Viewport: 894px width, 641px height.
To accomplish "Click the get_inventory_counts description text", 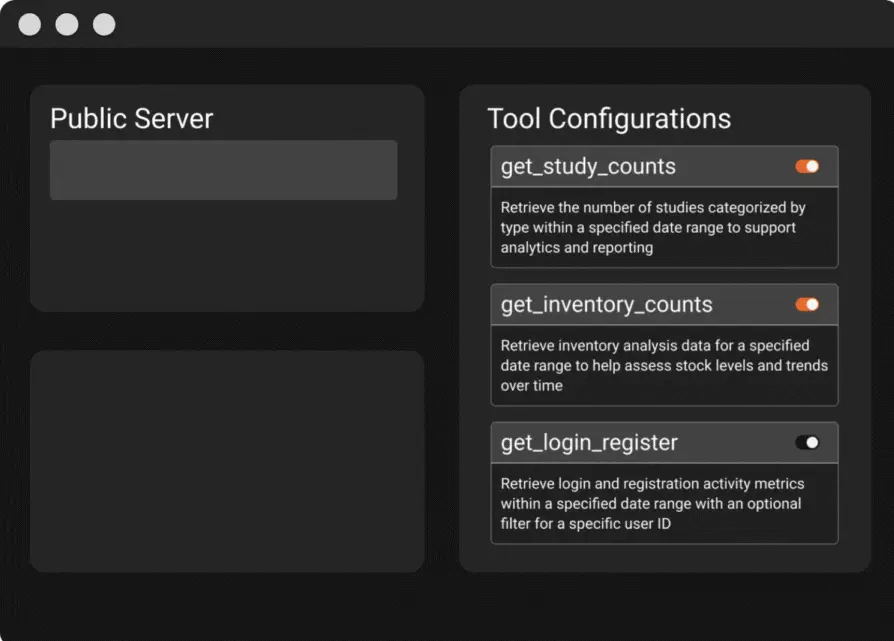I will (x=664, y=366).
